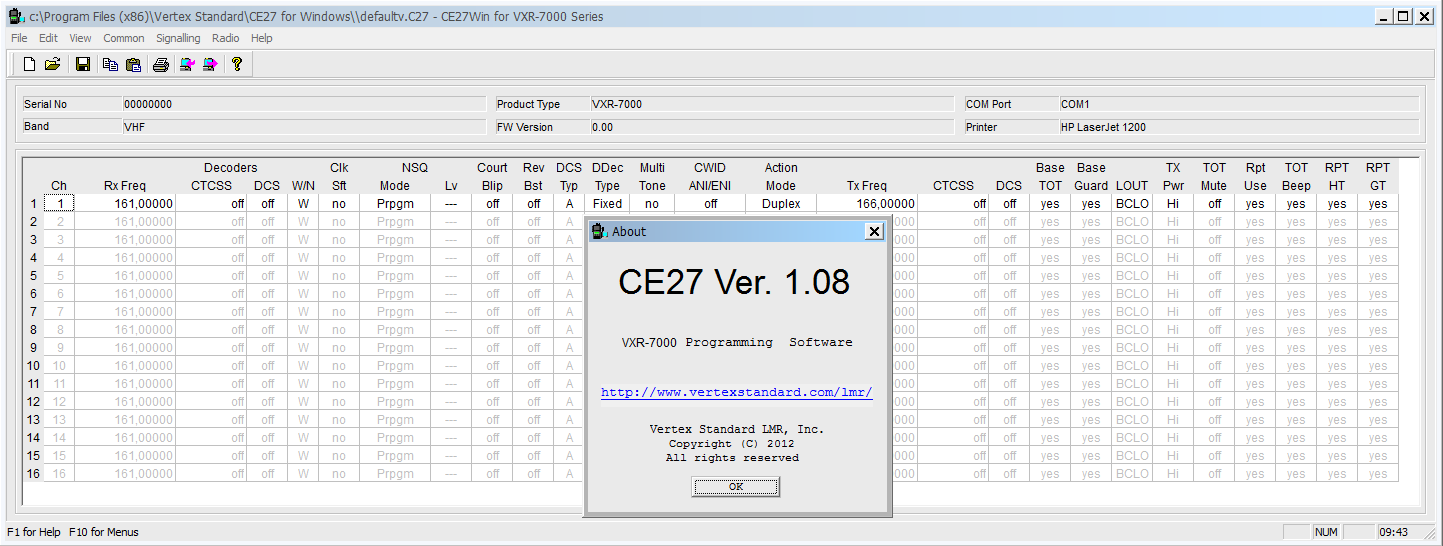The width and height of the screenshot is (1443, 546).
Task: Click the COM Port field showing COM1
Action: (x=1238, y=104)
